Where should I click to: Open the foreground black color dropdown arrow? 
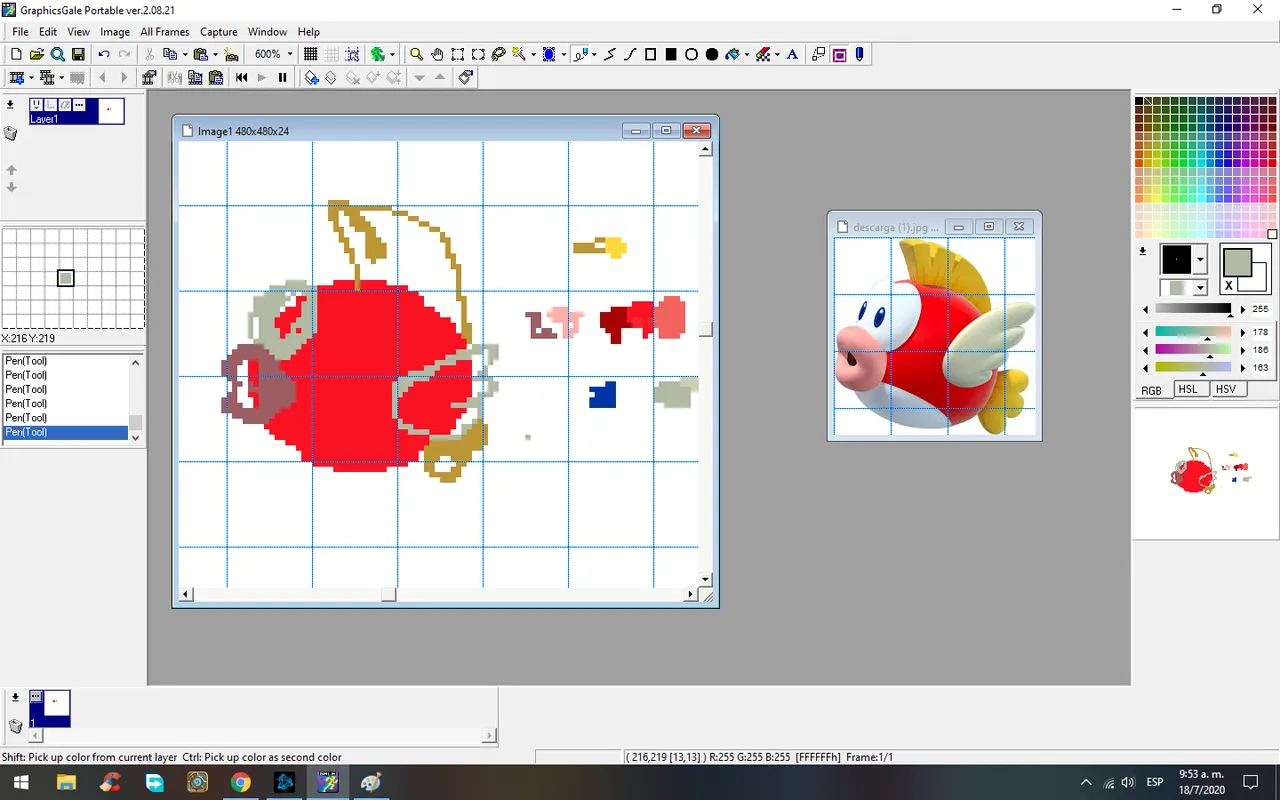coord(1200,259)
